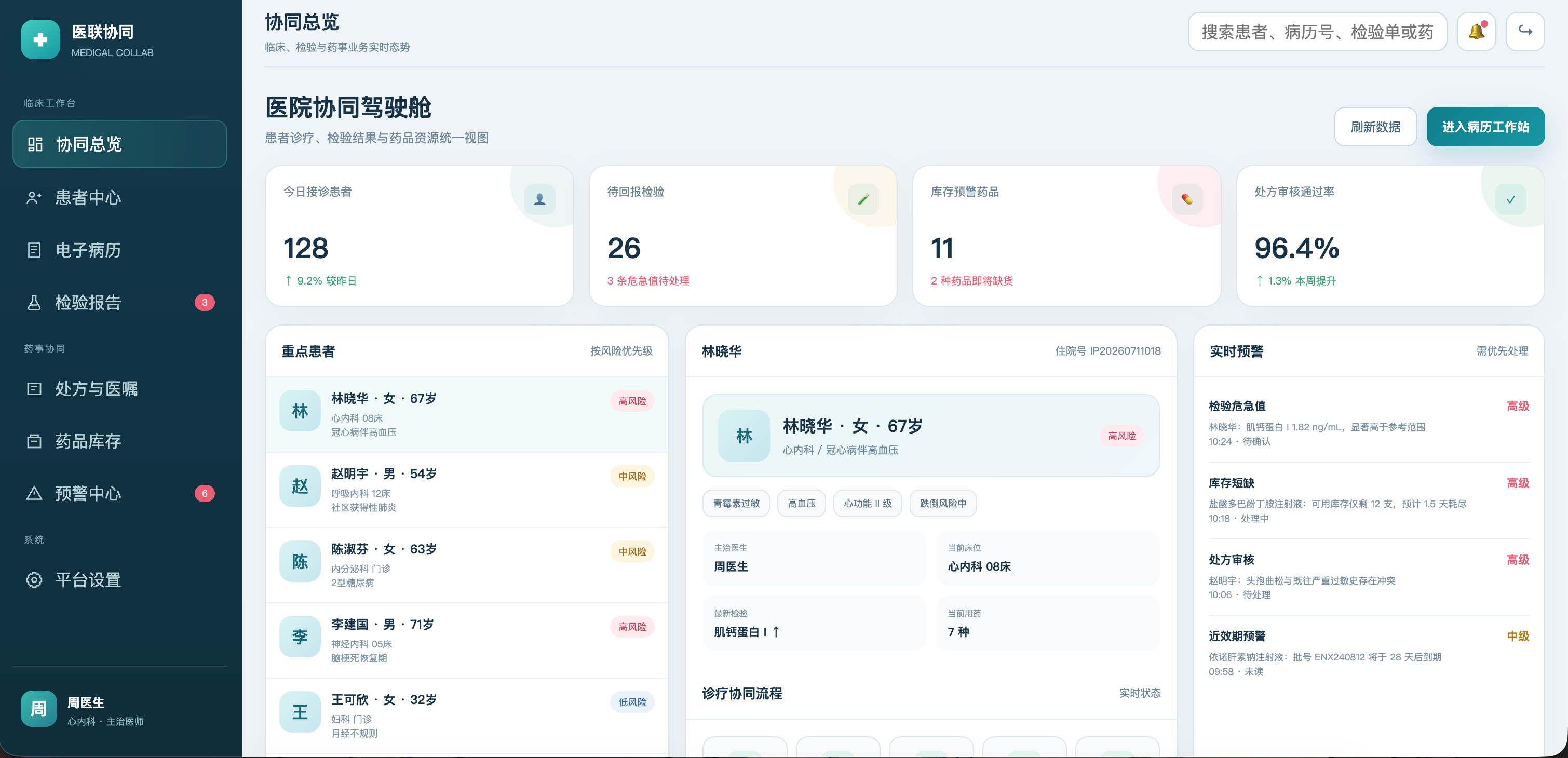
Task: Click the pill icon on 库存预警药品 card
Action: (x=1187, y=199)
